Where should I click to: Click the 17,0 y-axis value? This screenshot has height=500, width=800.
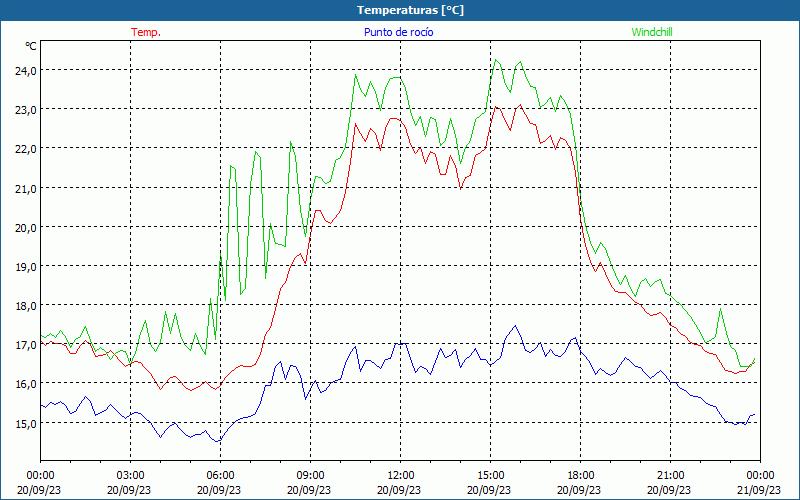coord(25,345)
